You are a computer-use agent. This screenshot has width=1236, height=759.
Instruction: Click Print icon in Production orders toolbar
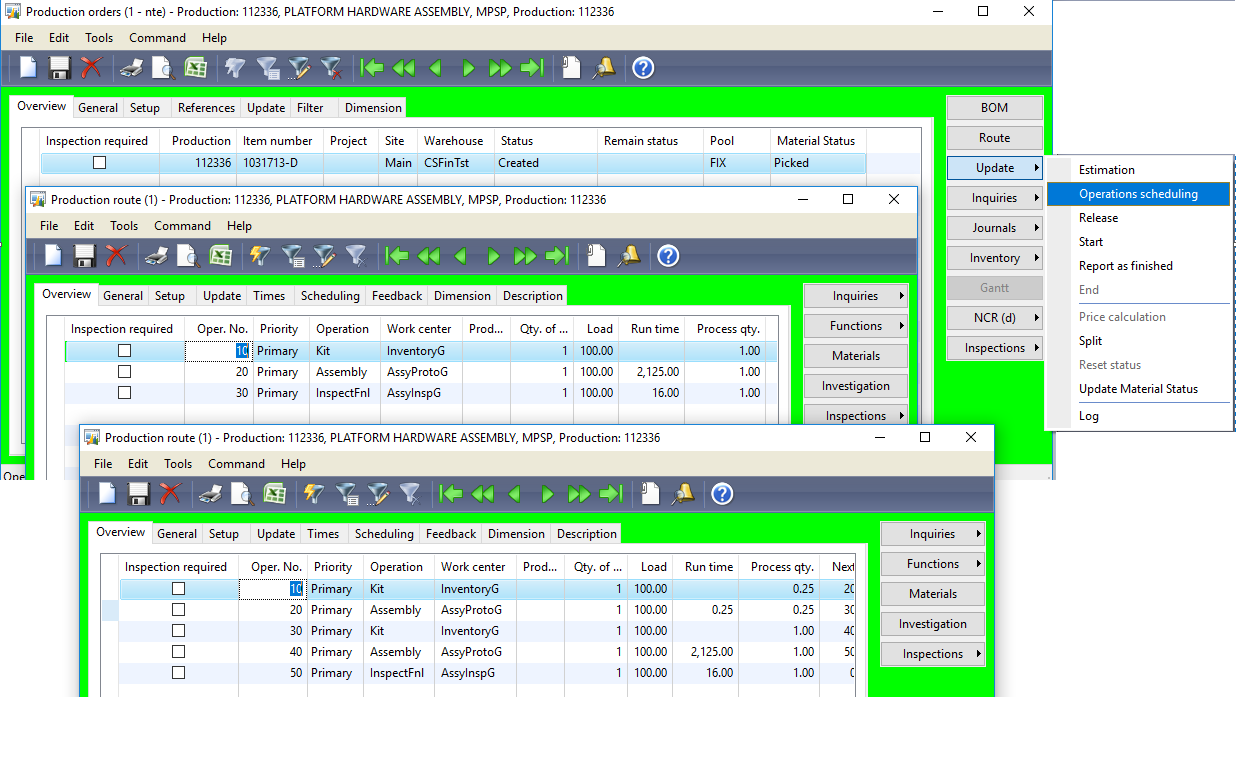pos(131,68)
